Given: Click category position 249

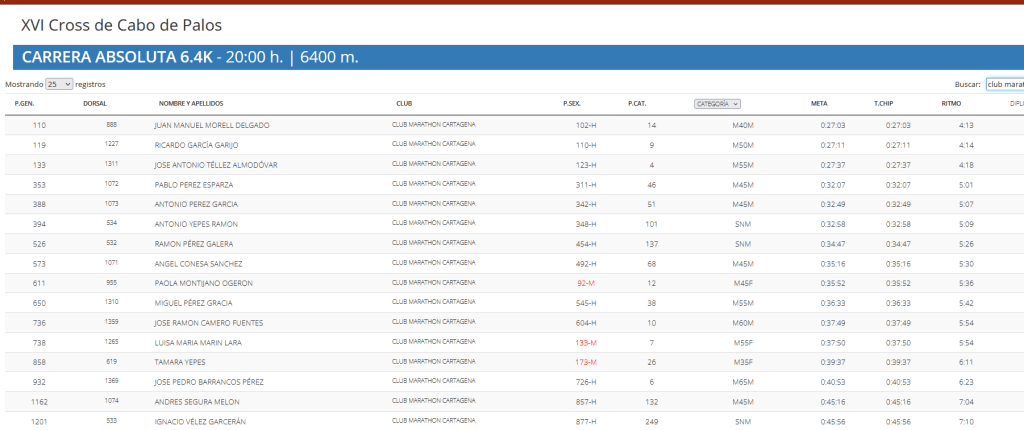Looking at the screenshot, I should (652, 422).
